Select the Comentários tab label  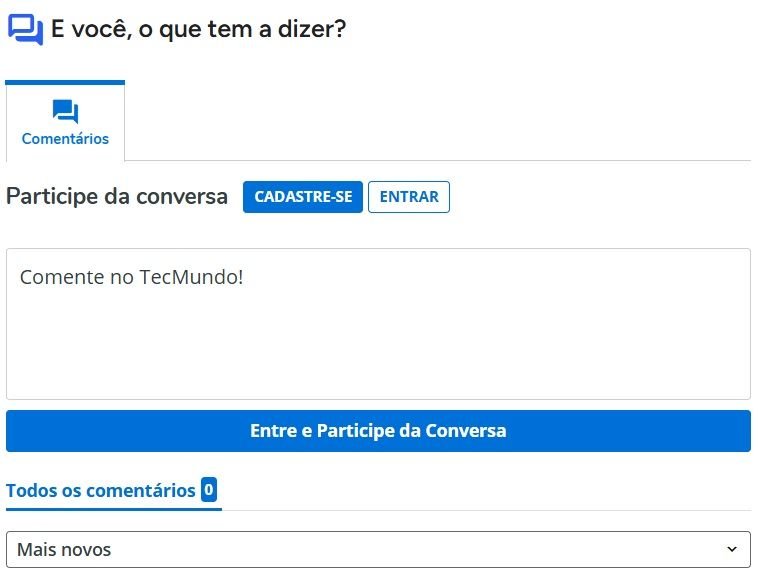[x=65, y=139]
